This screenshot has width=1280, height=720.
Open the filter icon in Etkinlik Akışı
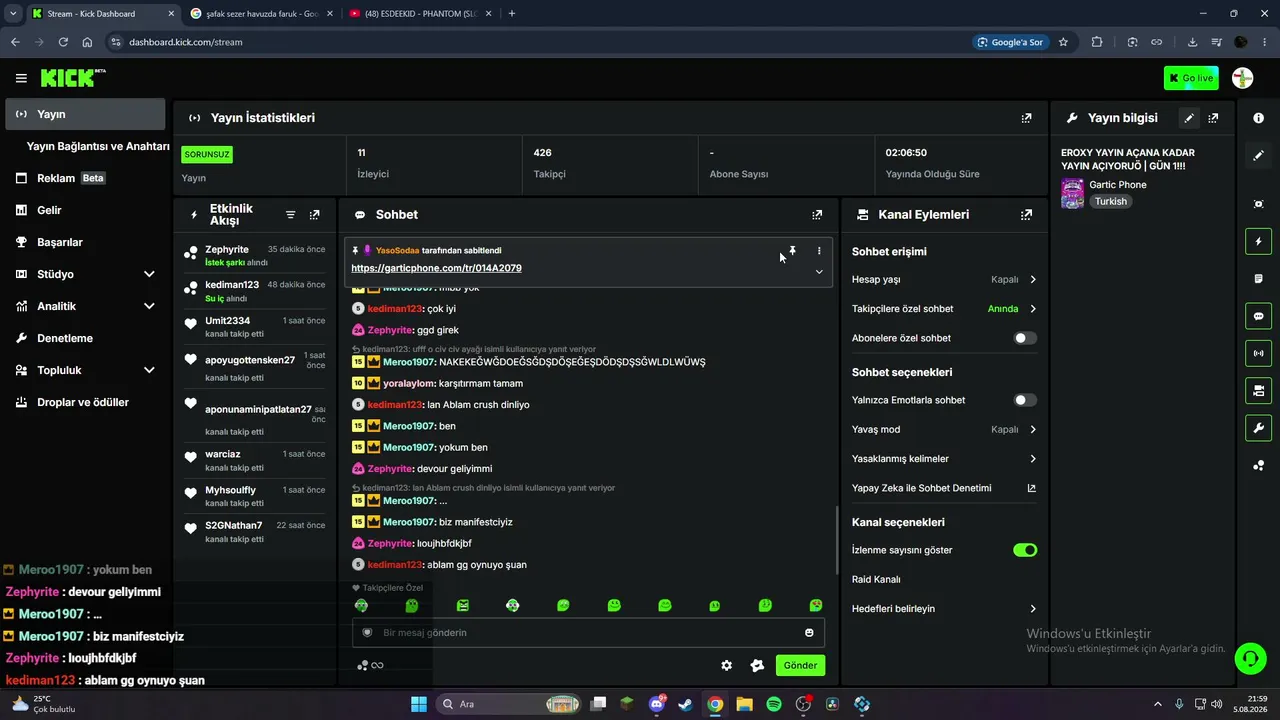(x=291, y=215)
